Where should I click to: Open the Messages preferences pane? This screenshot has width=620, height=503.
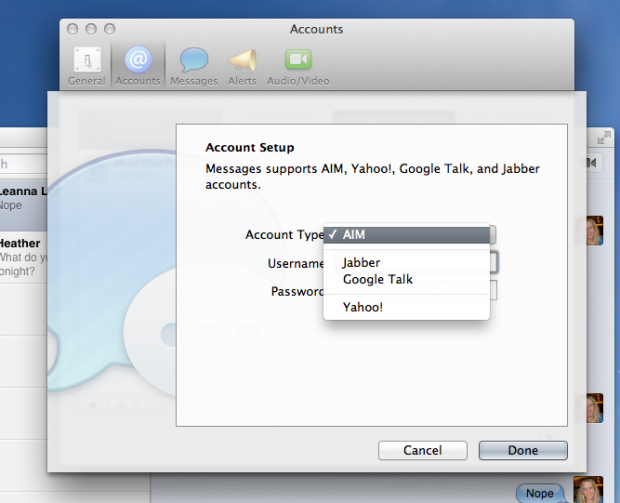point(194,65)
